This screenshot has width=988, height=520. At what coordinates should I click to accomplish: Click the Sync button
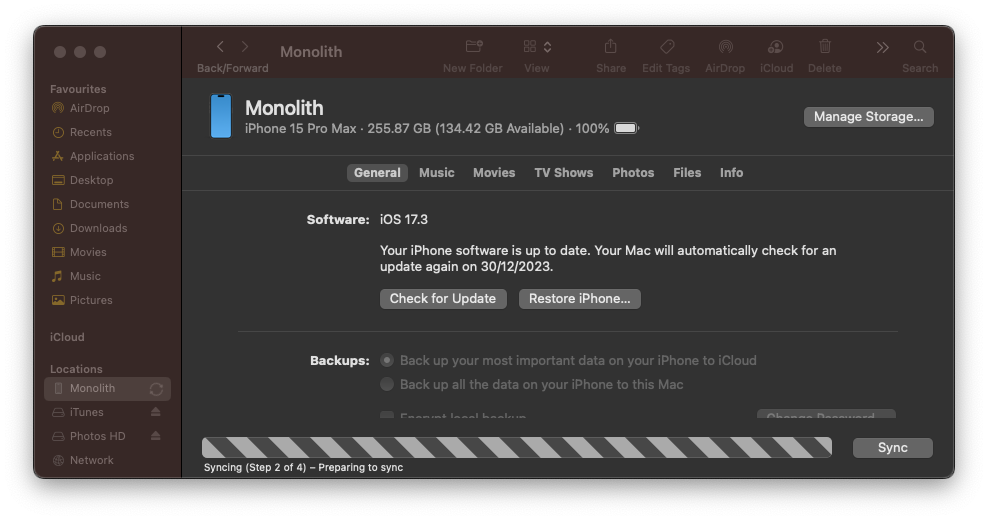pyautogui.click(x=892, y=448)
